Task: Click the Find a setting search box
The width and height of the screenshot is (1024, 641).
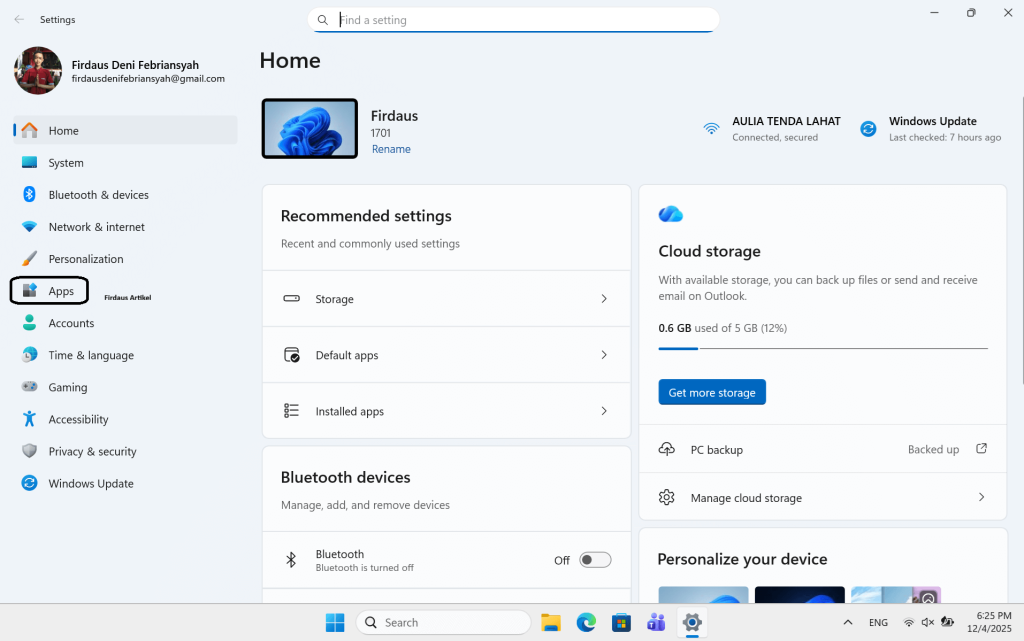Action: 513,20
